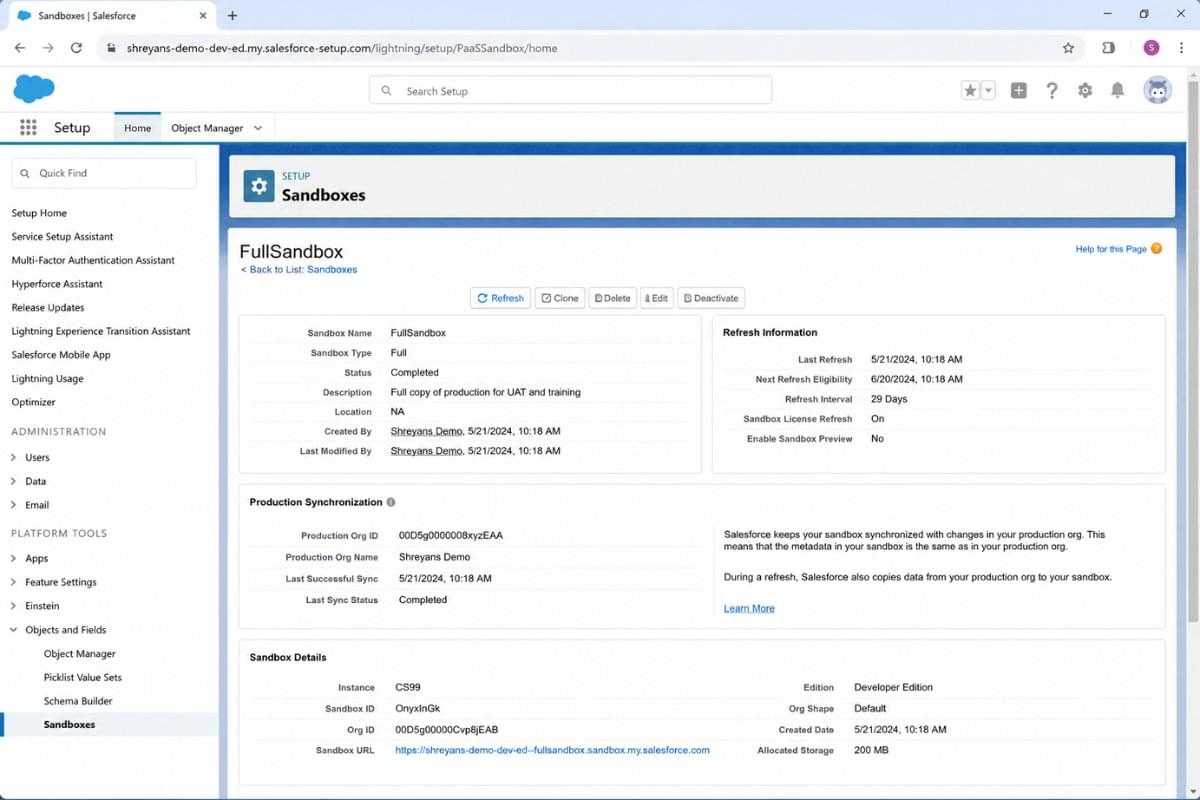Focus the Quick Find box
Viewport: 1200px width, 800px height.
(x=104, y=173)
